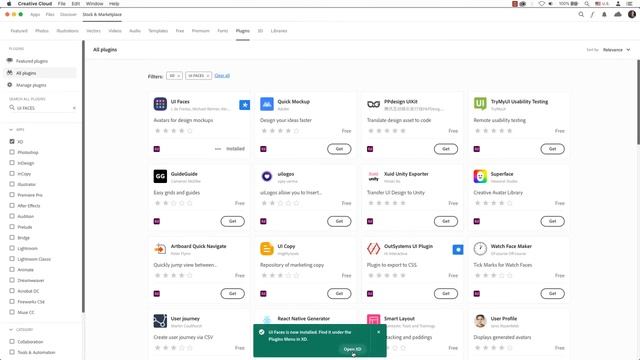The image size is (640, 360).
Task: Open the Artboard Quick Navigate icon
Action: tap(160, 249)
